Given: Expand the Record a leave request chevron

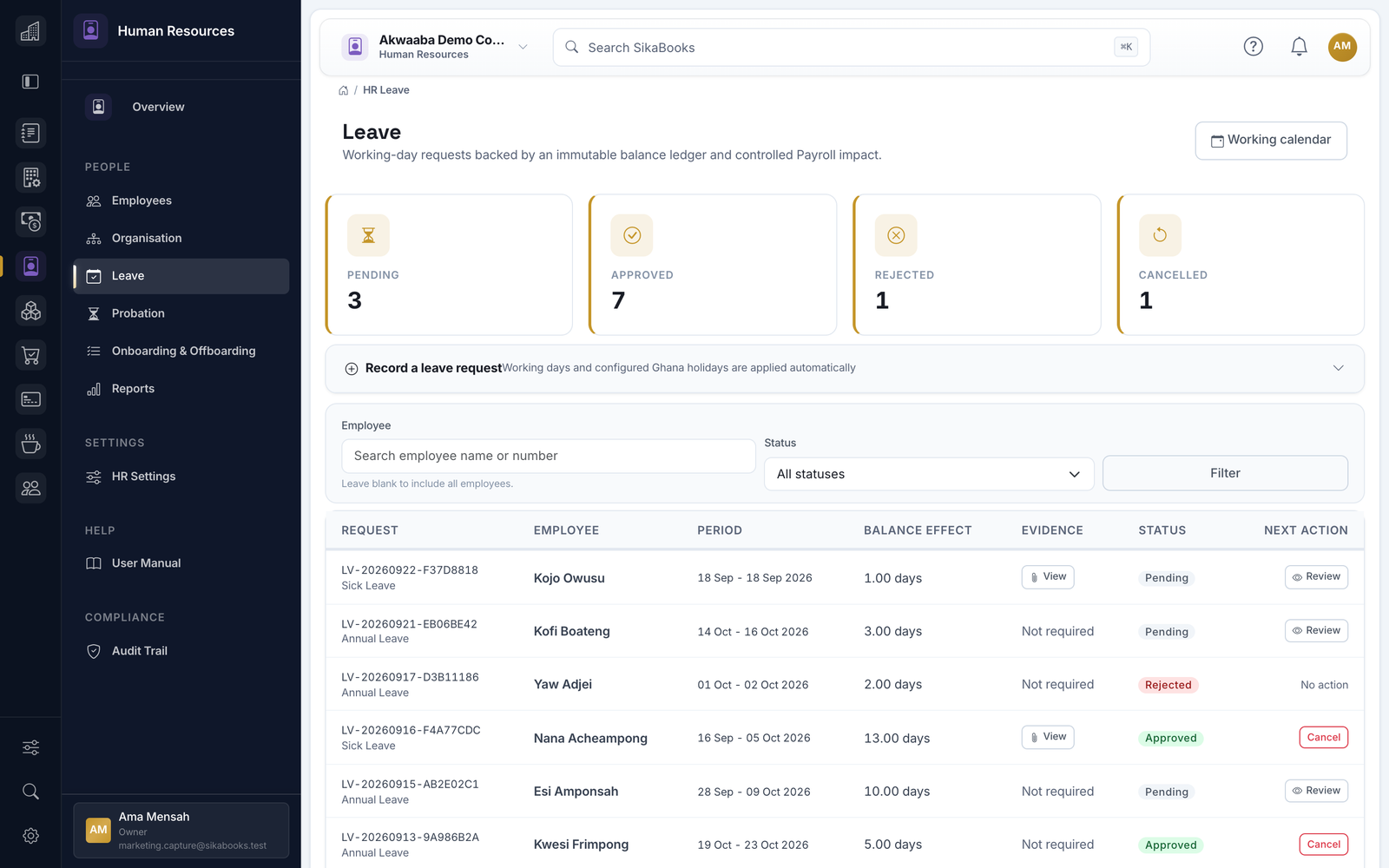Looking at the screenshot, I should point(1338,368).
